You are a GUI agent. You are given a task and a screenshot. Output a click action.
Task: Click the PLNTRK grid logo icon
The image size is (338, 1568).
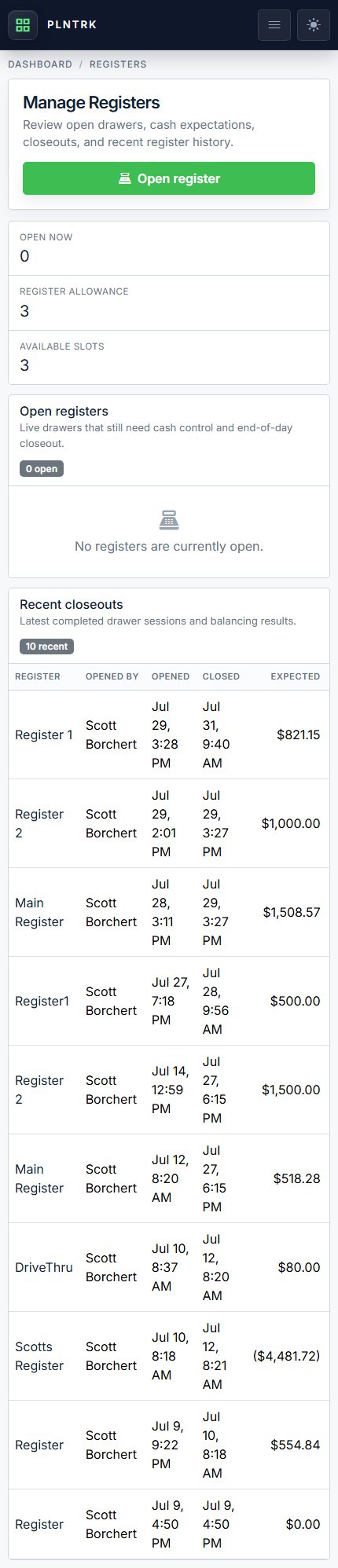[x=23, y=24]
